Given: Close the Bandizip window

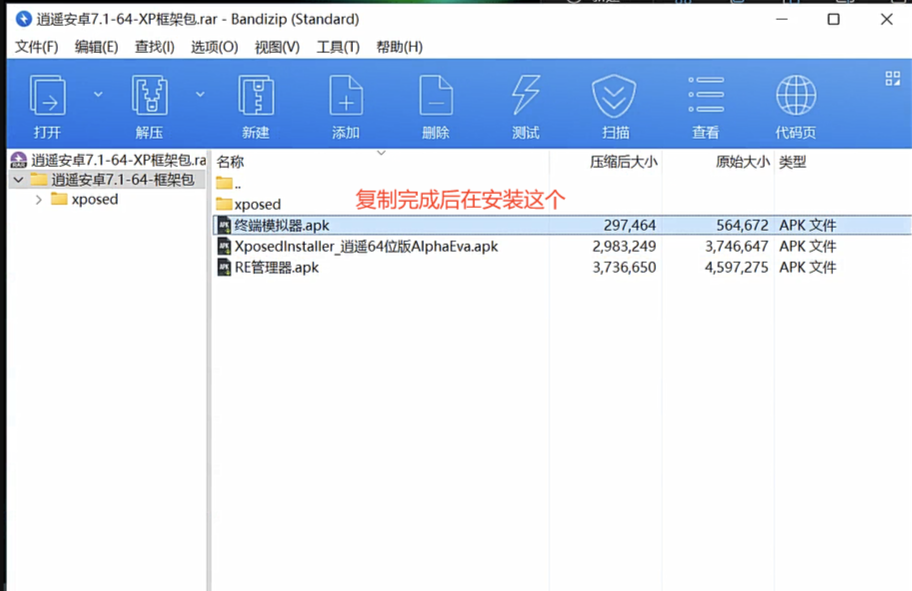Looking at the screenshot, I should [x=886, y=19].
